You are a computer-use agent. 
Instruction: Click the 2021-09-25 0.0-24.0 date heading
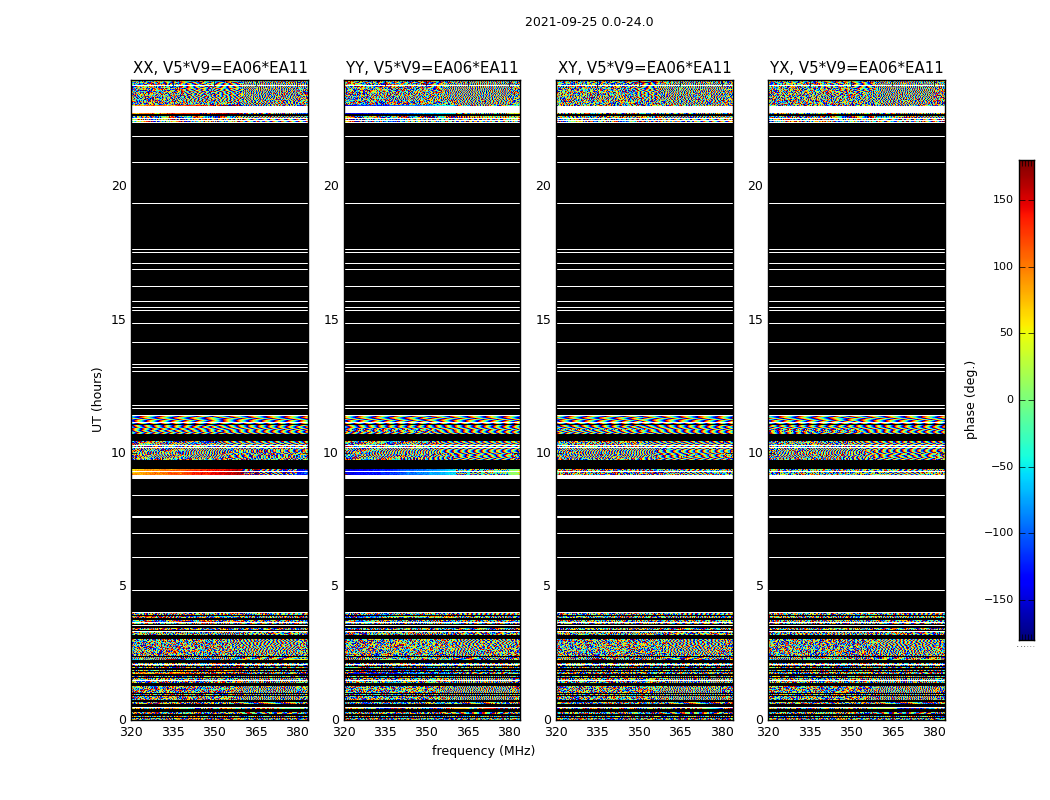click(589, 22)
